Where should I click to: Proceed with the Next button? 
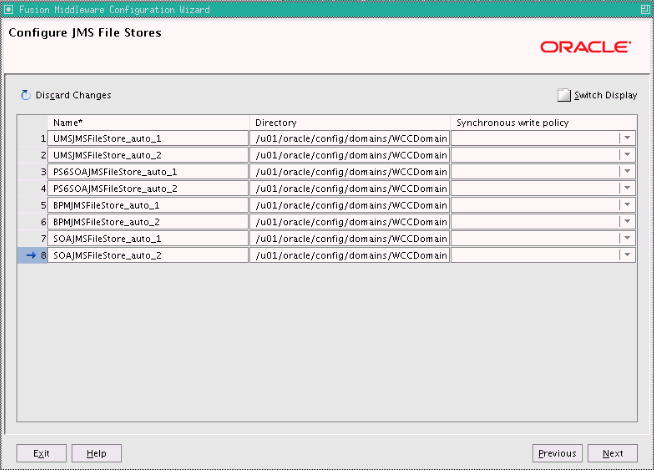(x=613, y=453)
